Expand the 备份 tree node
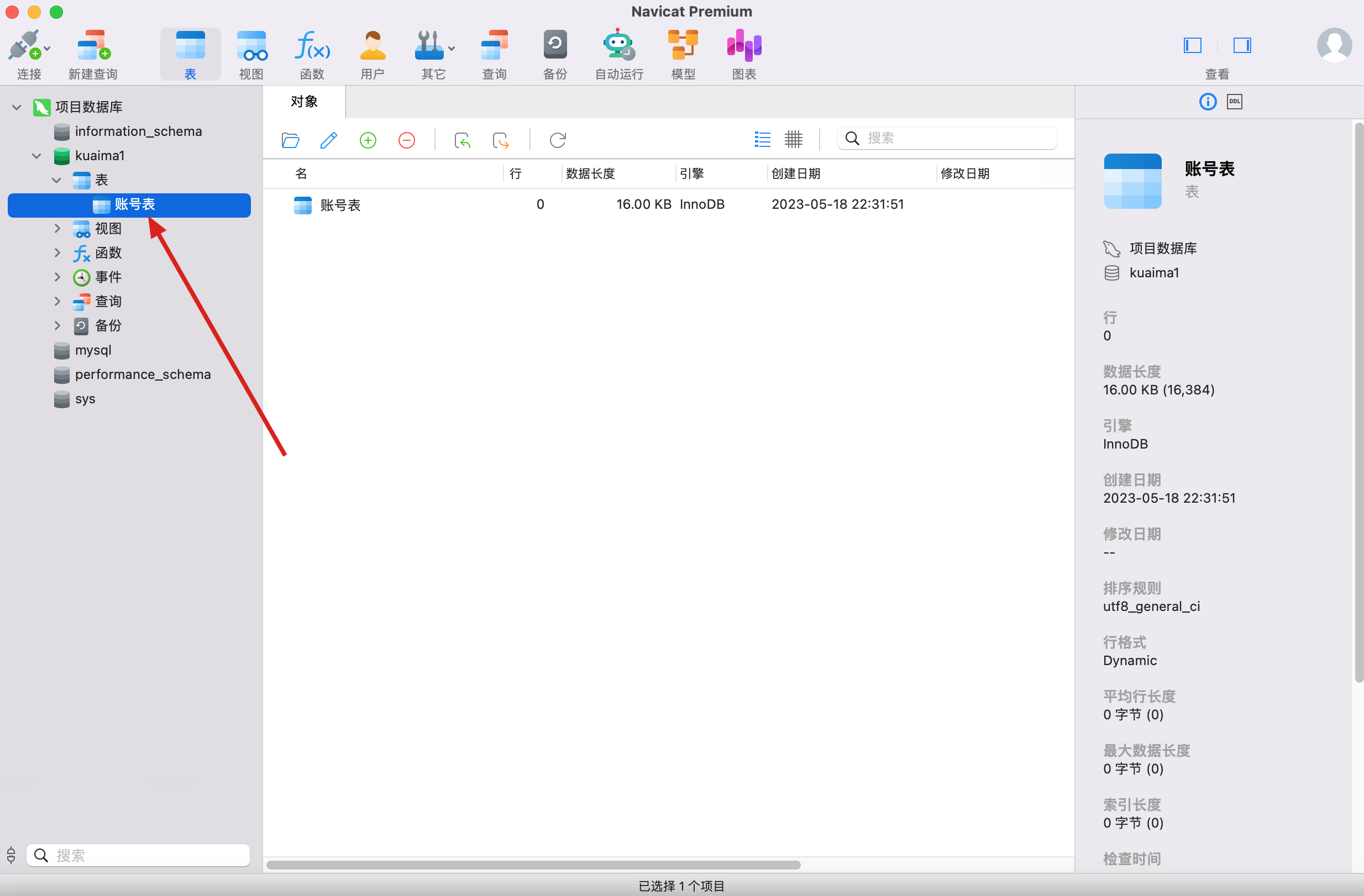 [x=57, y=325]
